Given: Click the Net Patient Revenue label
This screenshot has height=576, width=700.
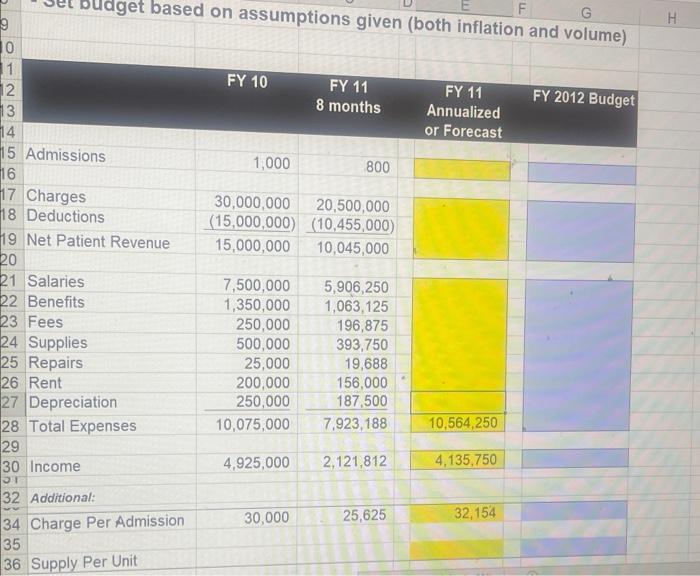Looking at the screenshot, I should pos(98,242).
